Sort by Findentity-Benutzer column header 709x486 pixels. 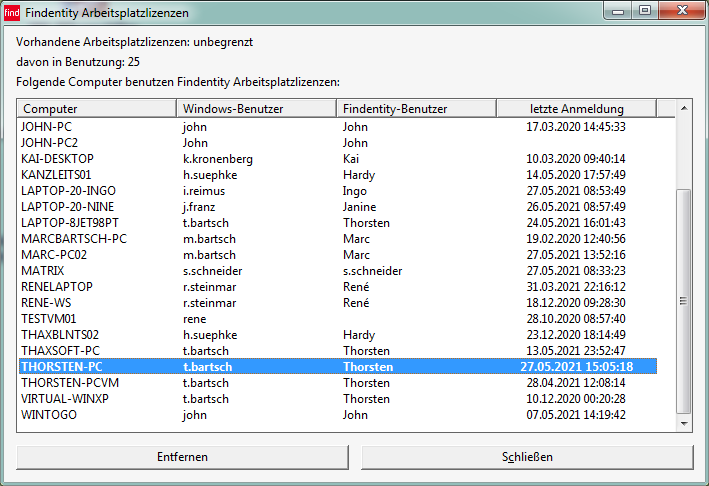pos(416,109)
